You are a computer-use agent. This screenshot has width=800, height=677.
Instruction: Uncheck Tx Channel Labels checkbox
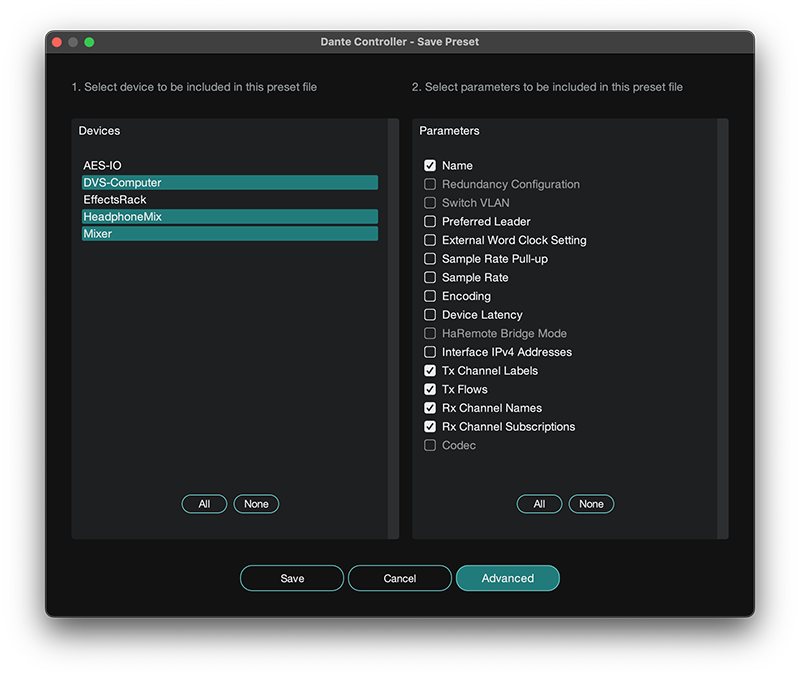point(430,370)
